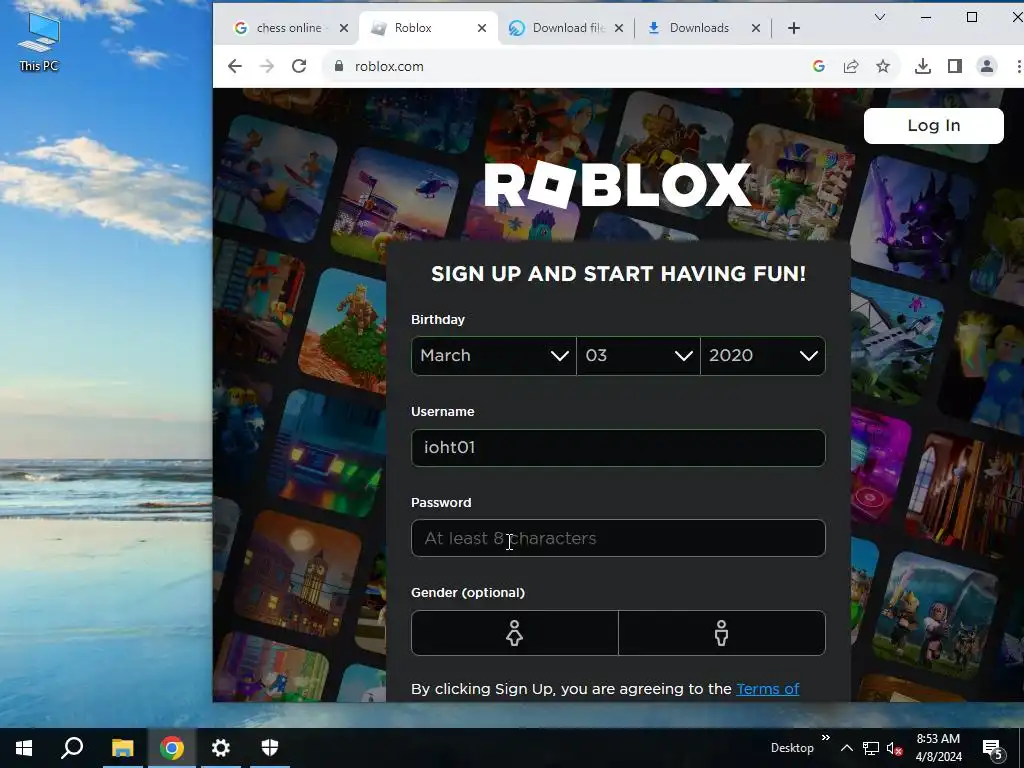Open the taskbar clock and date
Screen dimensions: 1024x768
pos(938,748)
